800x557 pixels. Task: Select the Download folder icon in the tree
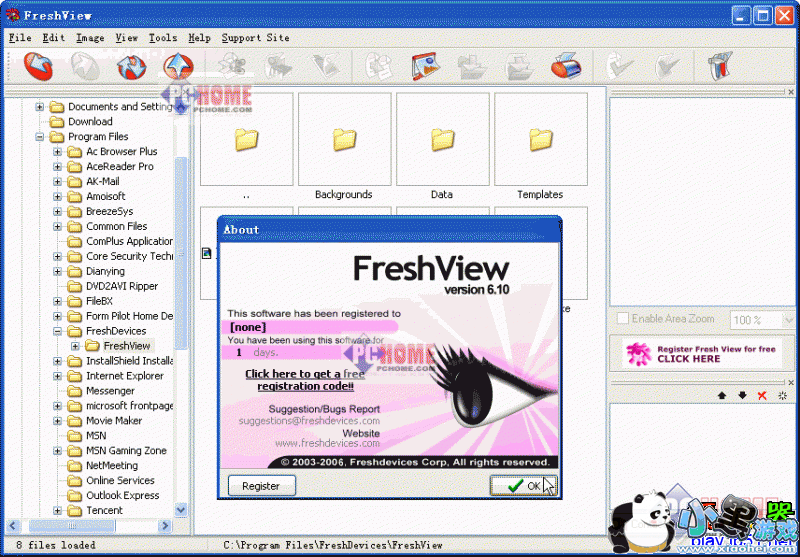point(57,121)
